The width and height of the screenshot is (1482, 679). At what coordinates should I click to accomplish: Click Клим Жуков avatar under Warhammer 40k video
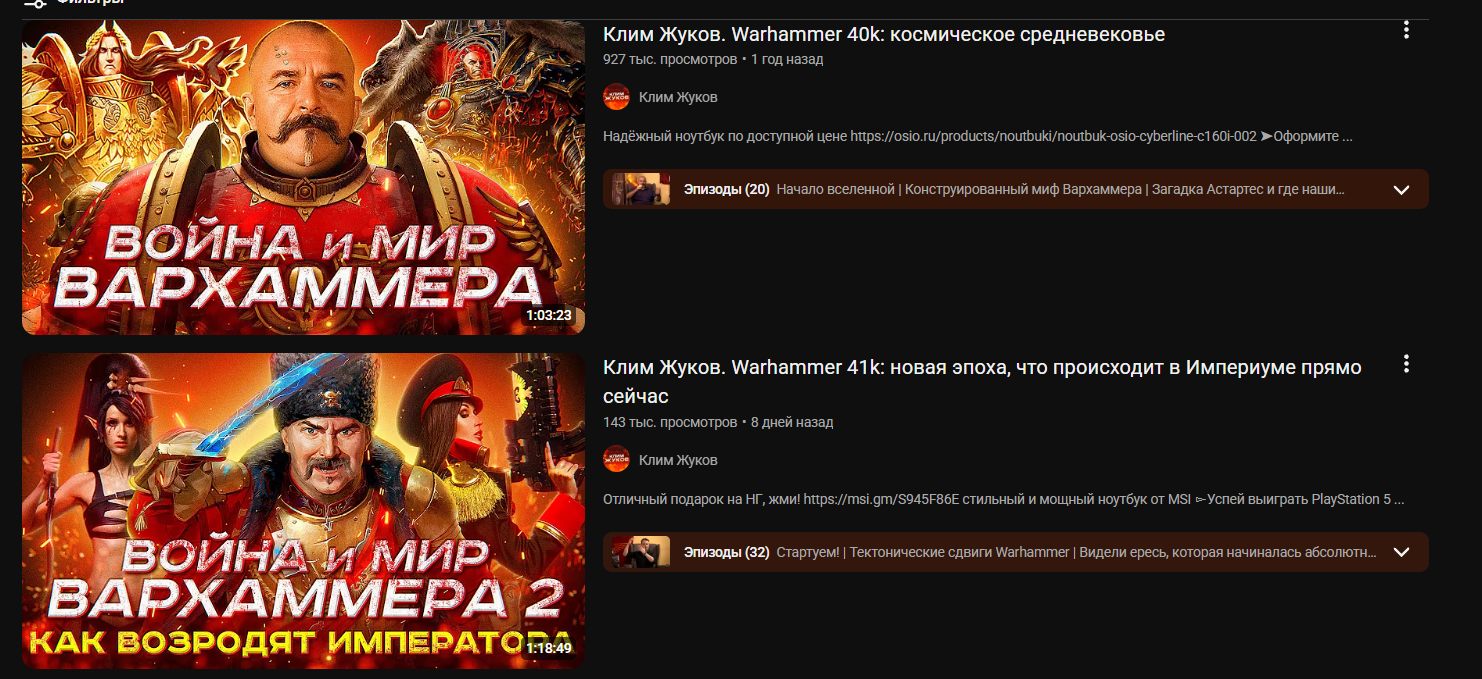point(617,97)
